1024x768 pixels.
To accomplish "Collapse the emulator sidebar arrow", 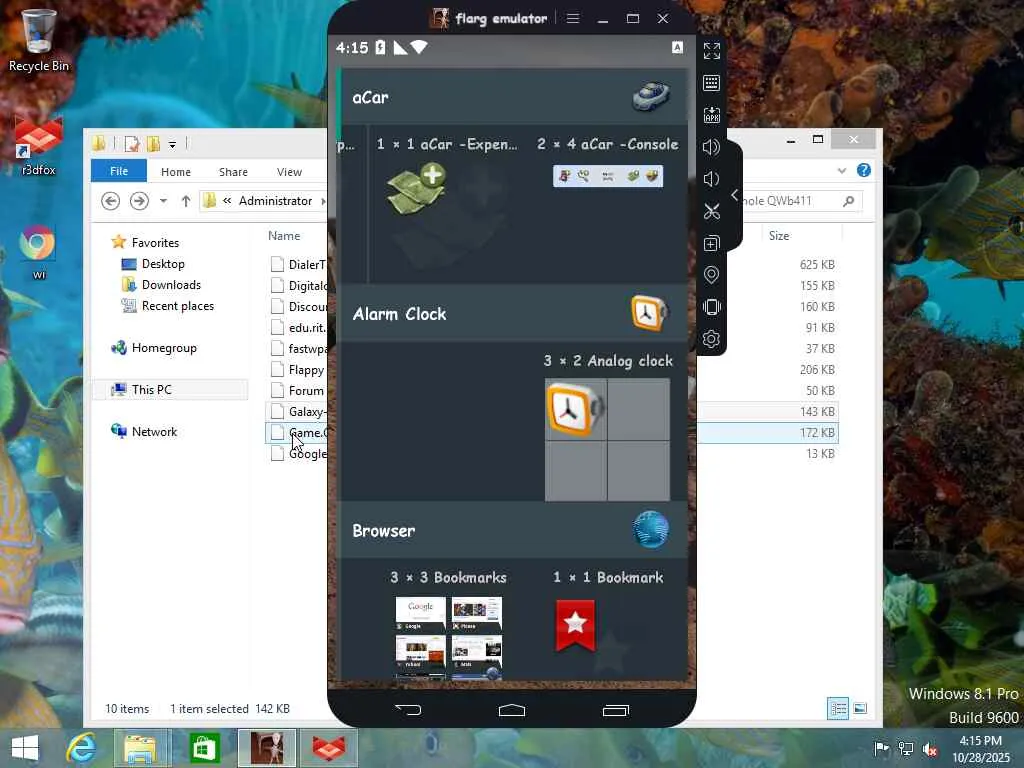I will [735, 195].
